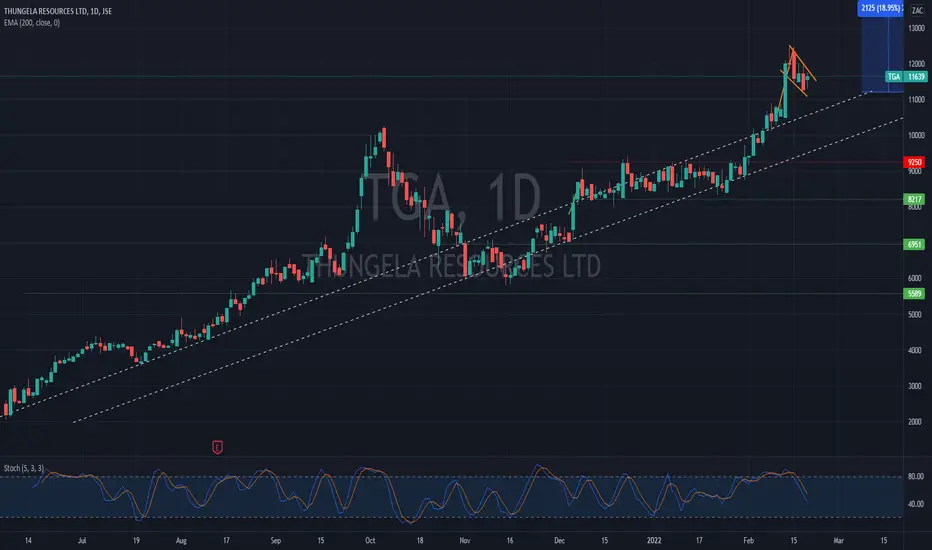Click the Jul date label on time axis
This screenshot has height=550, width=932.
click(82, 540)
